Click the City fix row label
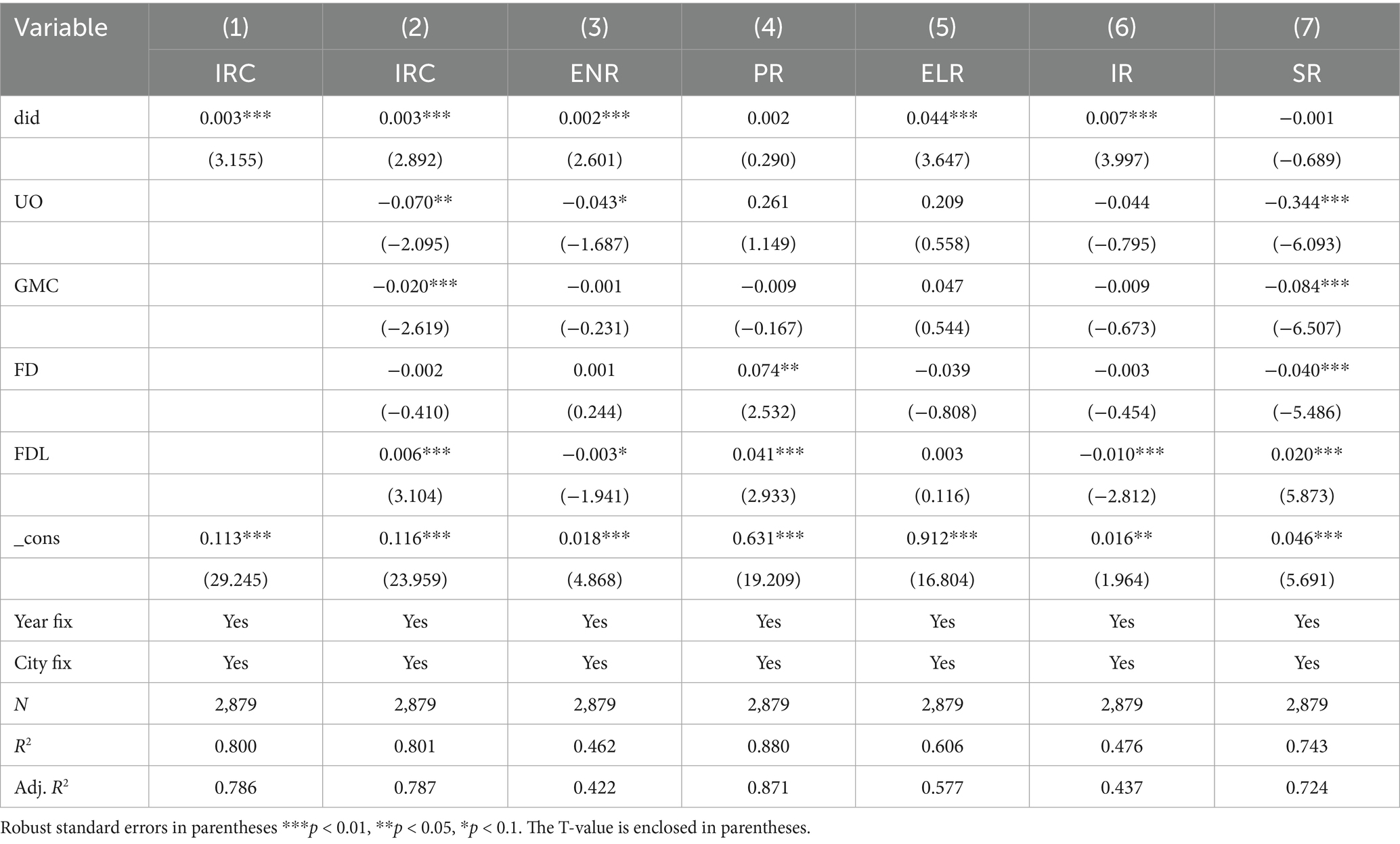 point(43,662)
